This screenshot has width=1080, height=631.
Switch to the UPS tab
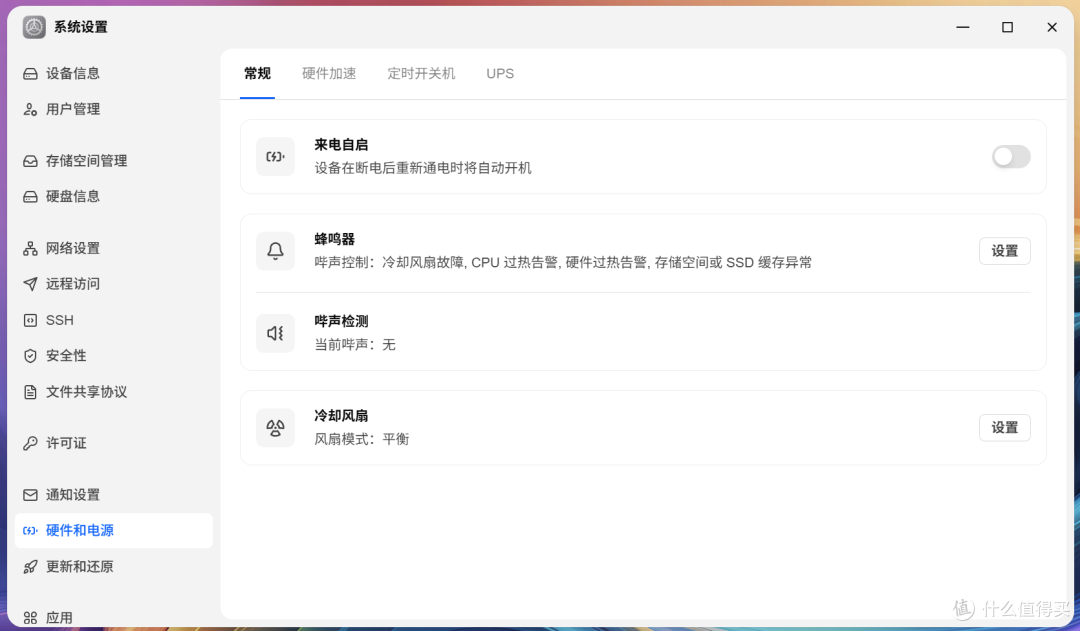tap(500, 74)
